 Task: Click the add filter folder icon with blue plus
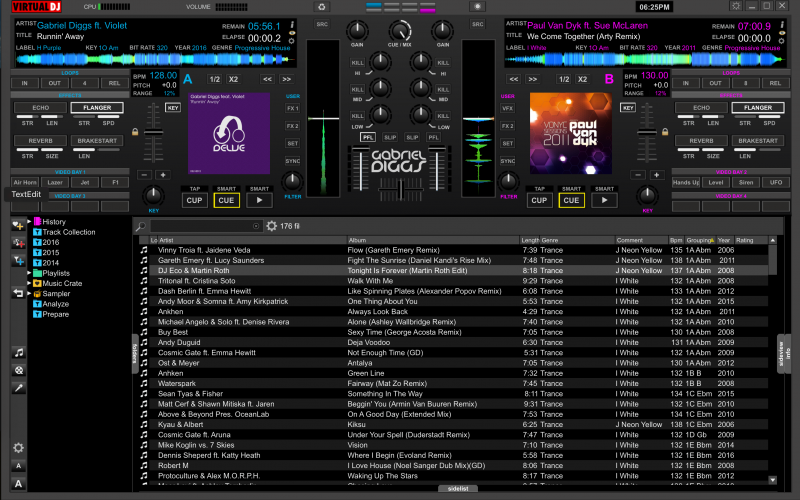pos(18,261)
